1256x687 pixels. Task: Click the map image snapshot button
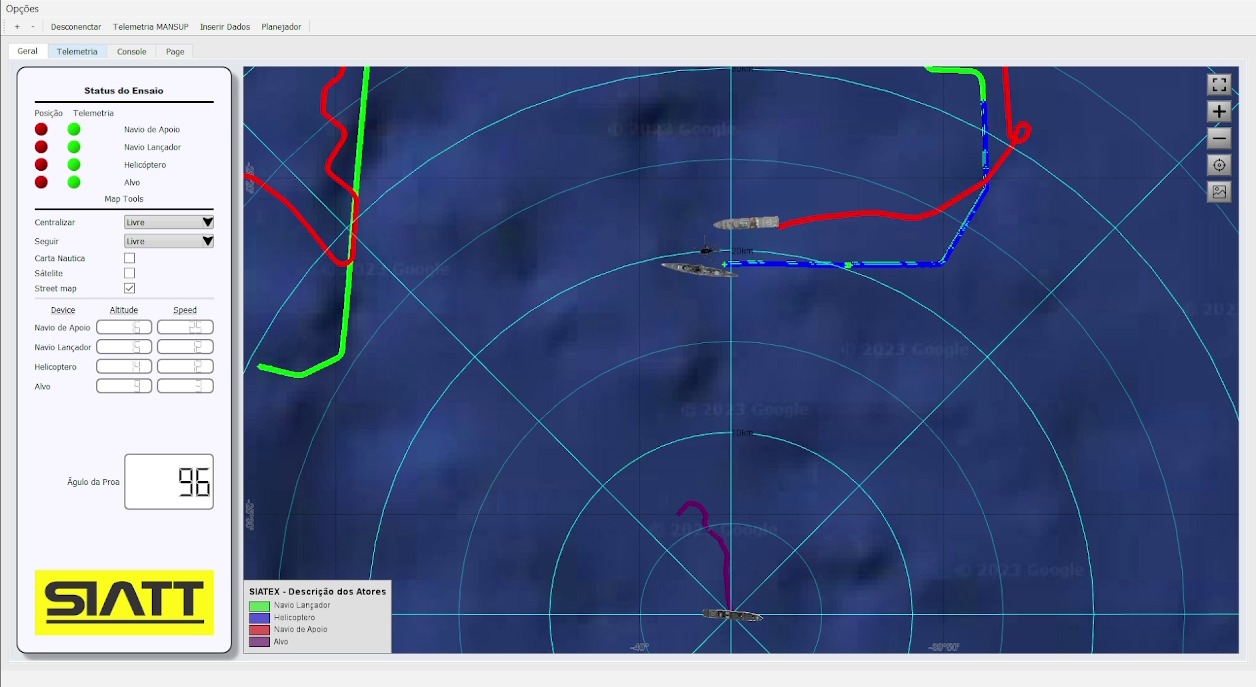[x=1219, y=192]
